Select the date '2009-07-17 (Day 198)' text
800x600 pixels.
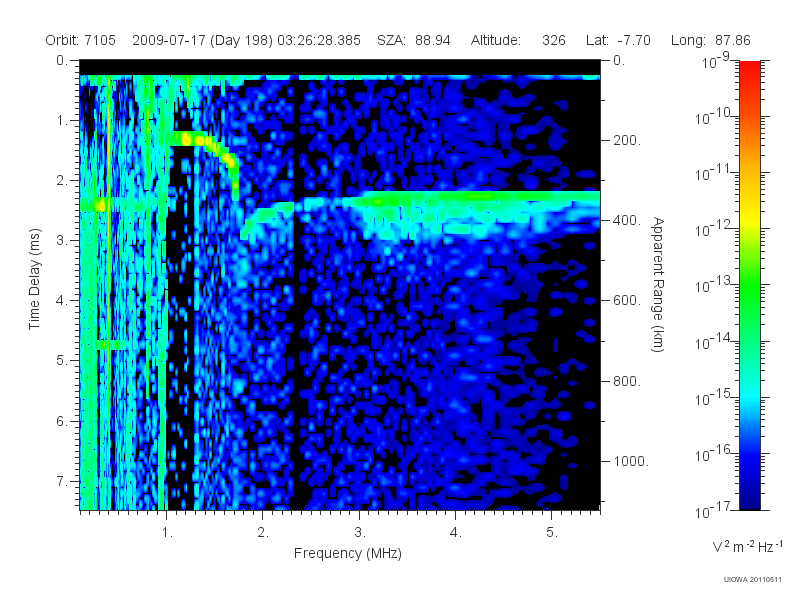(x=203, y=40)
